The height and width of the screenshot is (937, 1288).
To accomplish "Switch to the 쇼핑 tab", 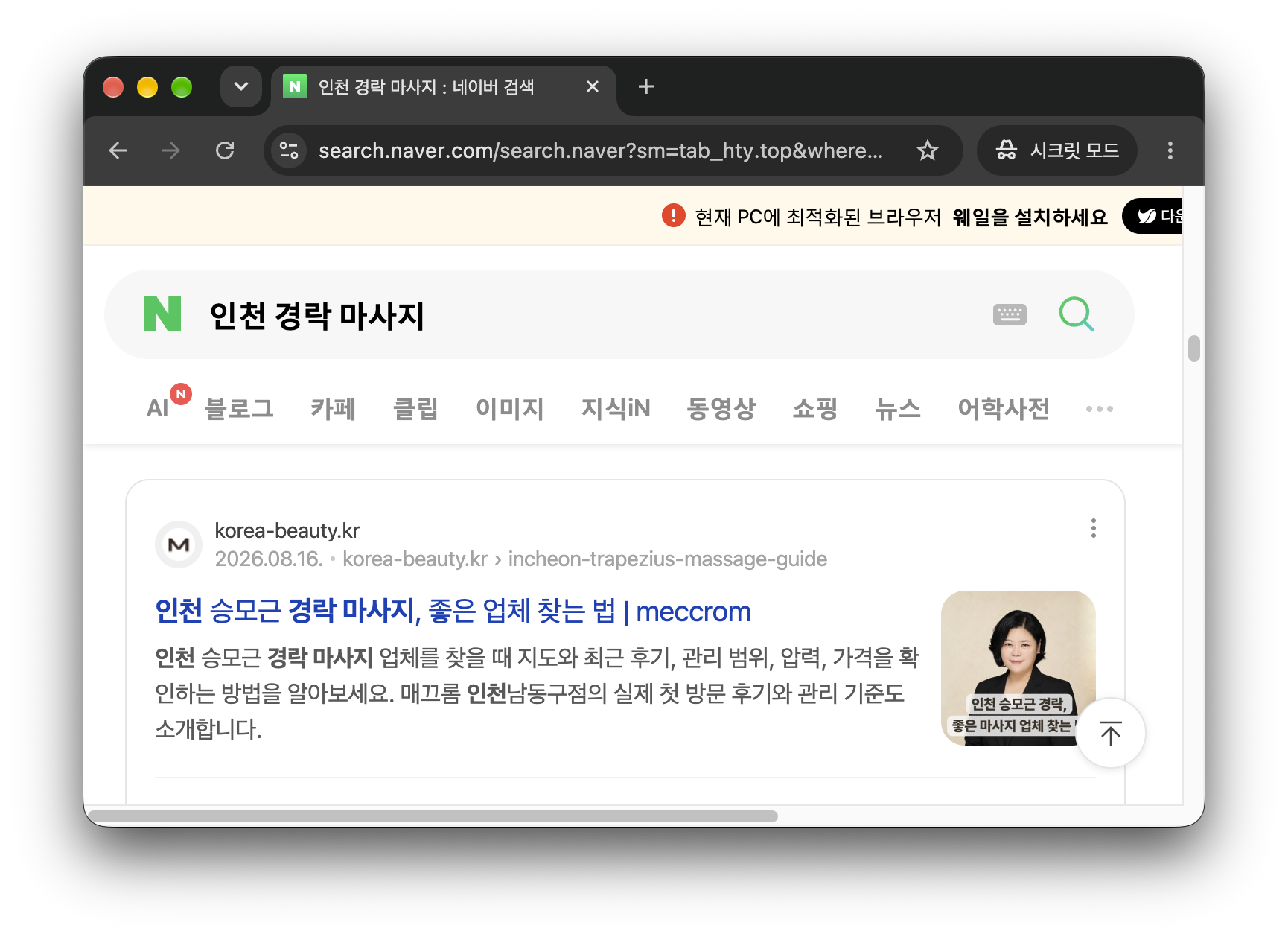I will tap(815, 408).
